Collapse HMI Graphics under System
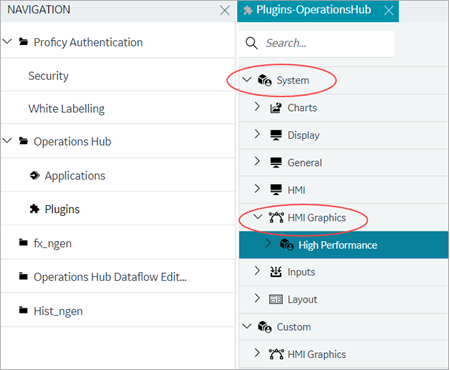The width and height of the screenshot is (450, 370). click(258, 217)
